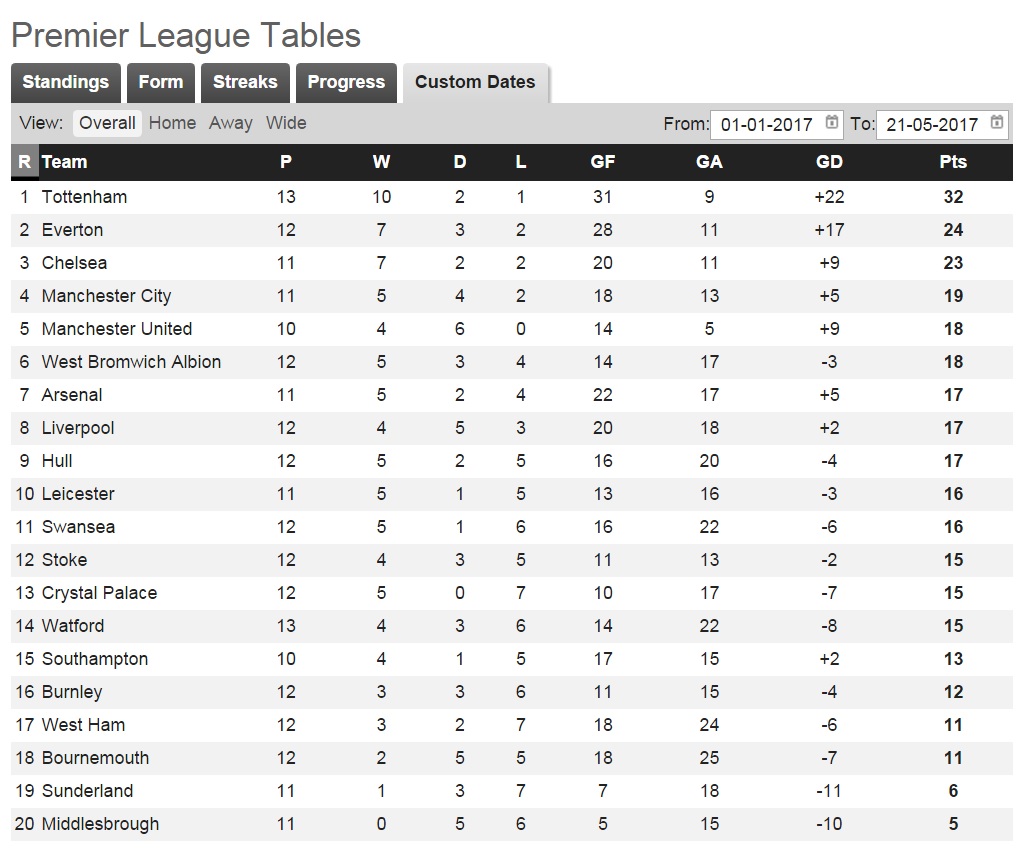Open the Manchester United team link
Screen dimensions: 1020x860
coord(117,329)
